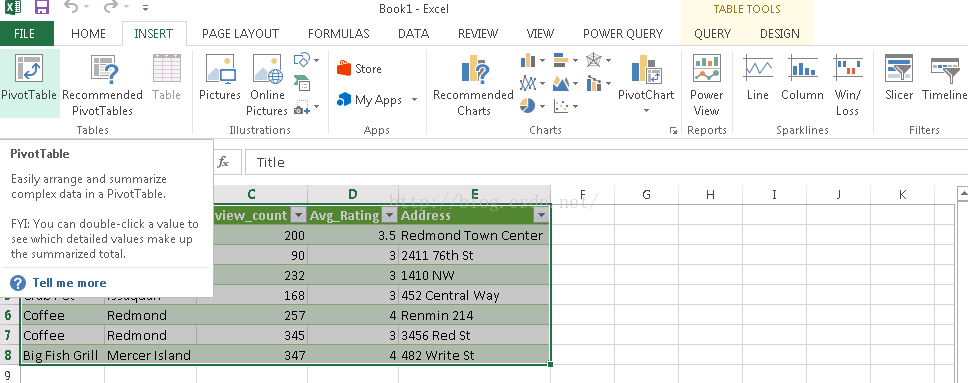Open the Shapes gallery icon
Screen dimensions: 968x383
(302, 60)
